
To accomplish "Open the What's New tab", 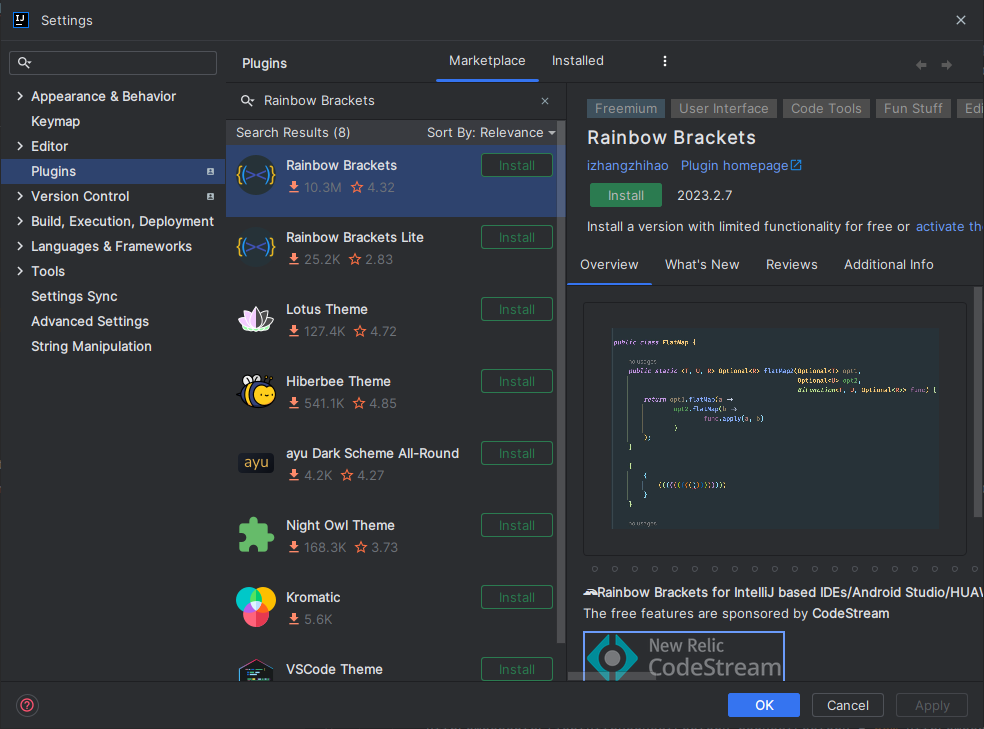I will coord(702,265).
